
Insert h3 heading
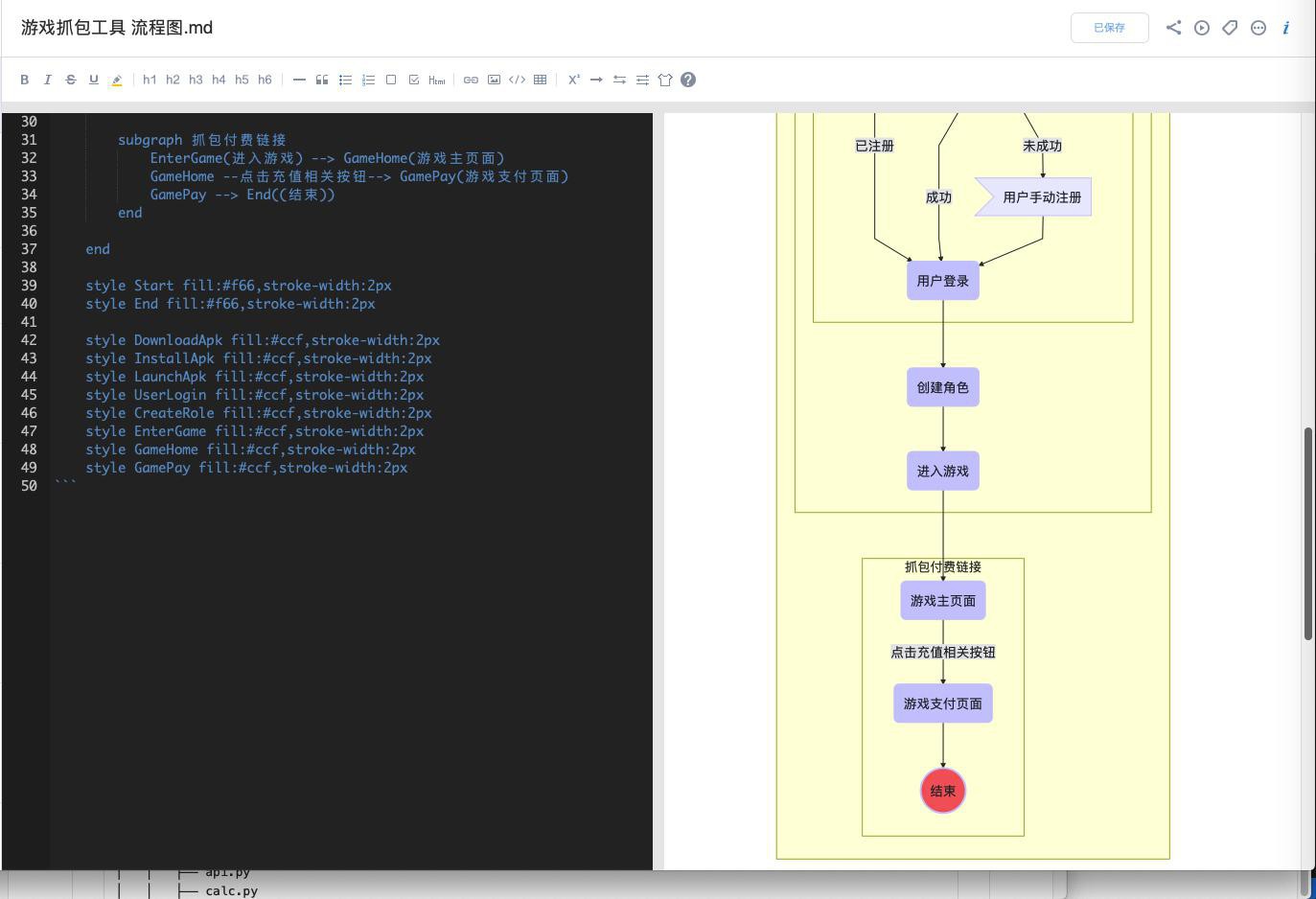[x=196, y=80]
